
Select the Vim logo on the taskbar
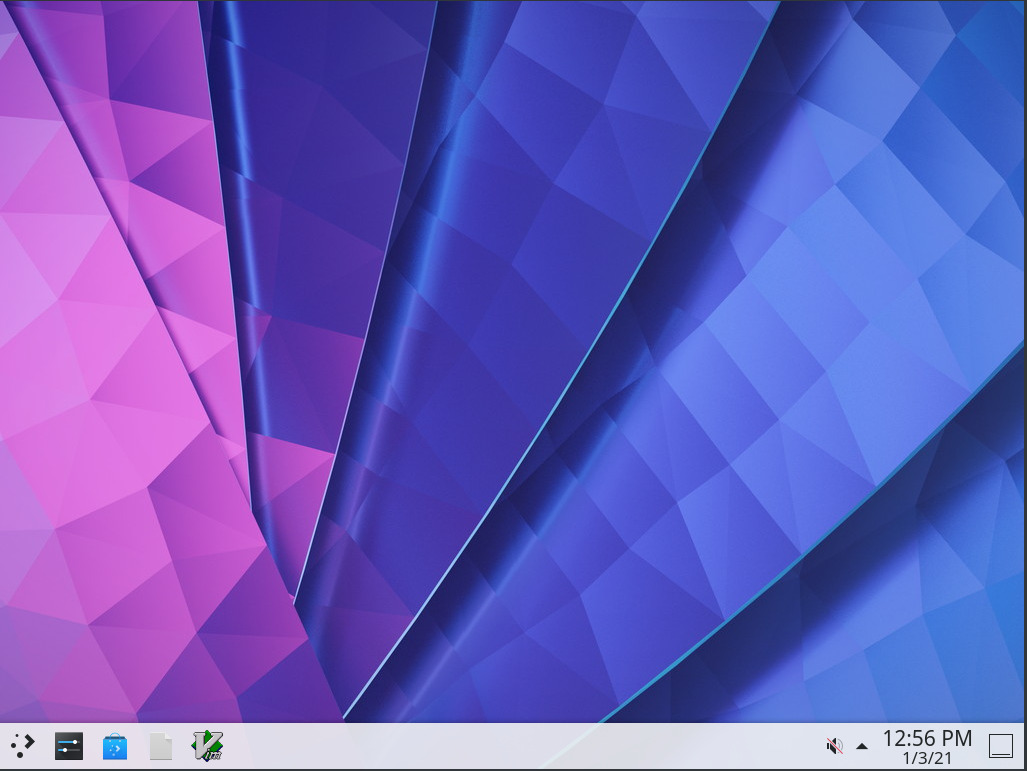pyautogui.click(x=206, y=744)
